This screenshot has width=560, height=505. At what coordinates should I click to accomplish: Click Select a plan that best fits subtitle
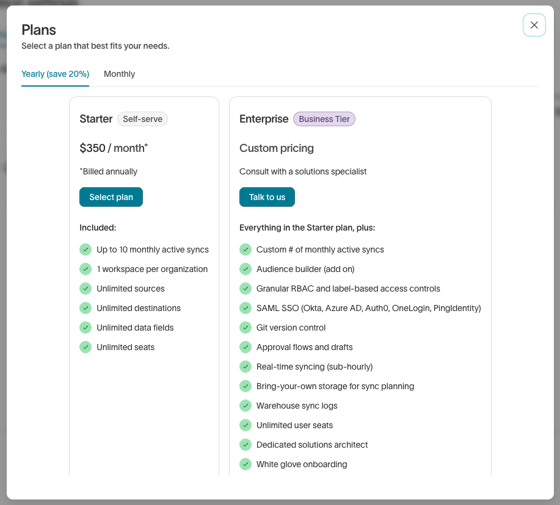[95, 46]
